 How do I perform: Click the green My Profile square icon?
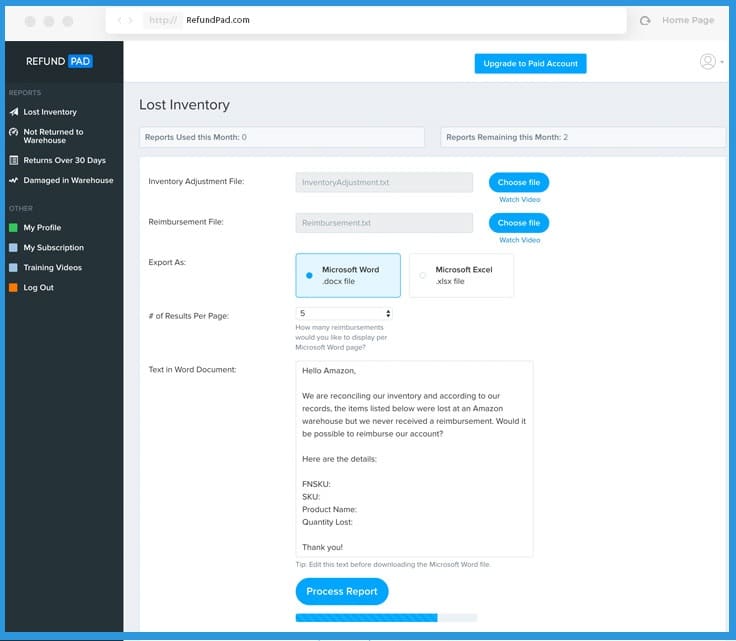click(x=13, y=228)
